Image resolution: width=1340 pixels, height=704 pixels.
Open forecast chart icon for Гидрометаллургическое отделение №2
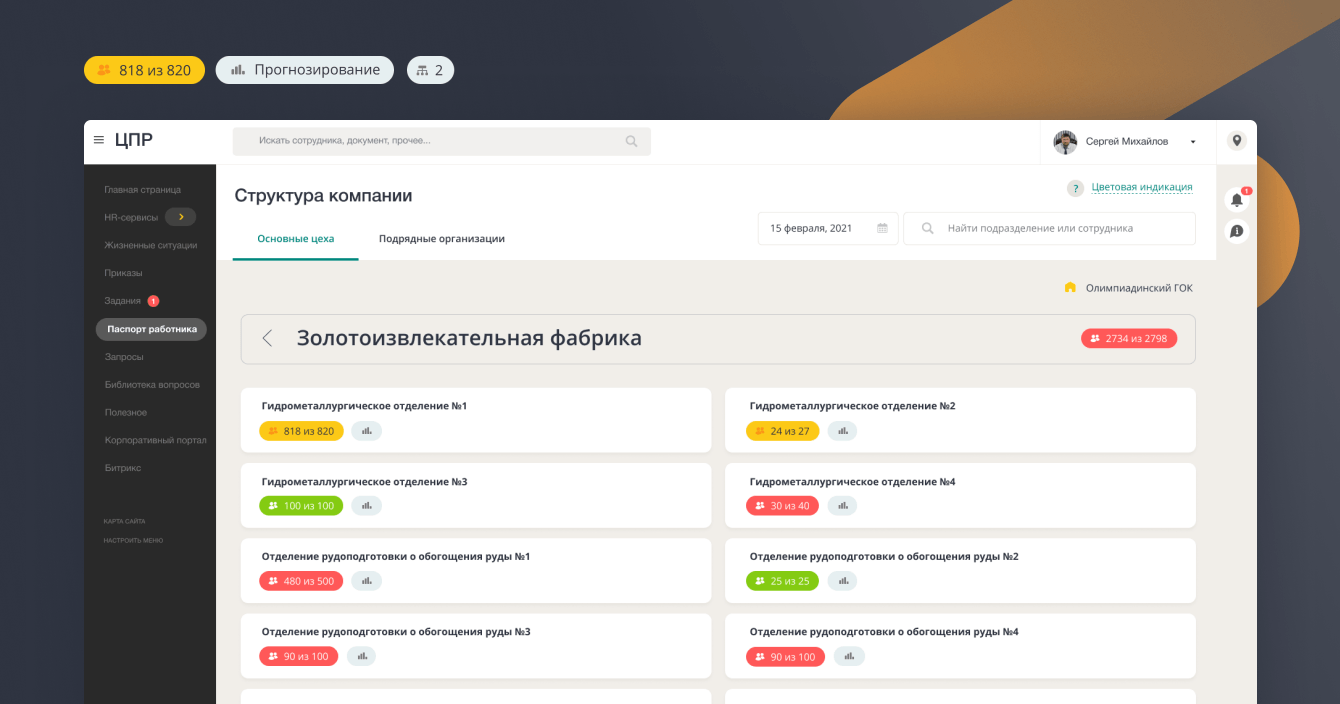pyautogui.click(x=842, y=431)
